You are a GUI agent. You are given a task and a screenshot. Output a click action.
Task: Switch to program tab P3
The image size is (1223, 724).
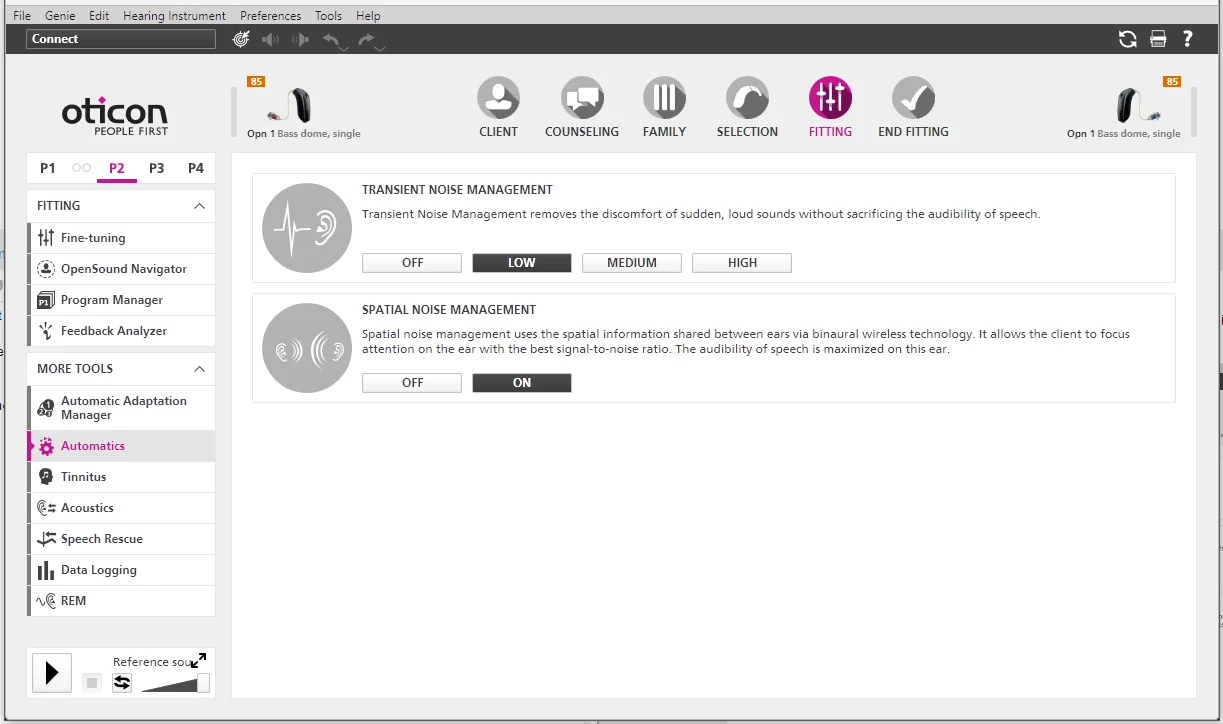(156, 168)
